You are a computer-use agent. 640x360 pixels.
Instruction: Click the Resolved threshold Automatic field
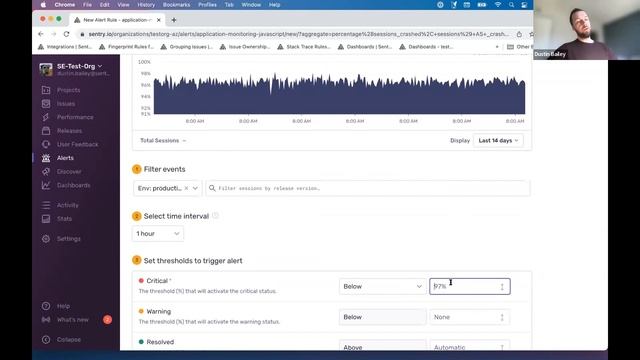[470, 346]
